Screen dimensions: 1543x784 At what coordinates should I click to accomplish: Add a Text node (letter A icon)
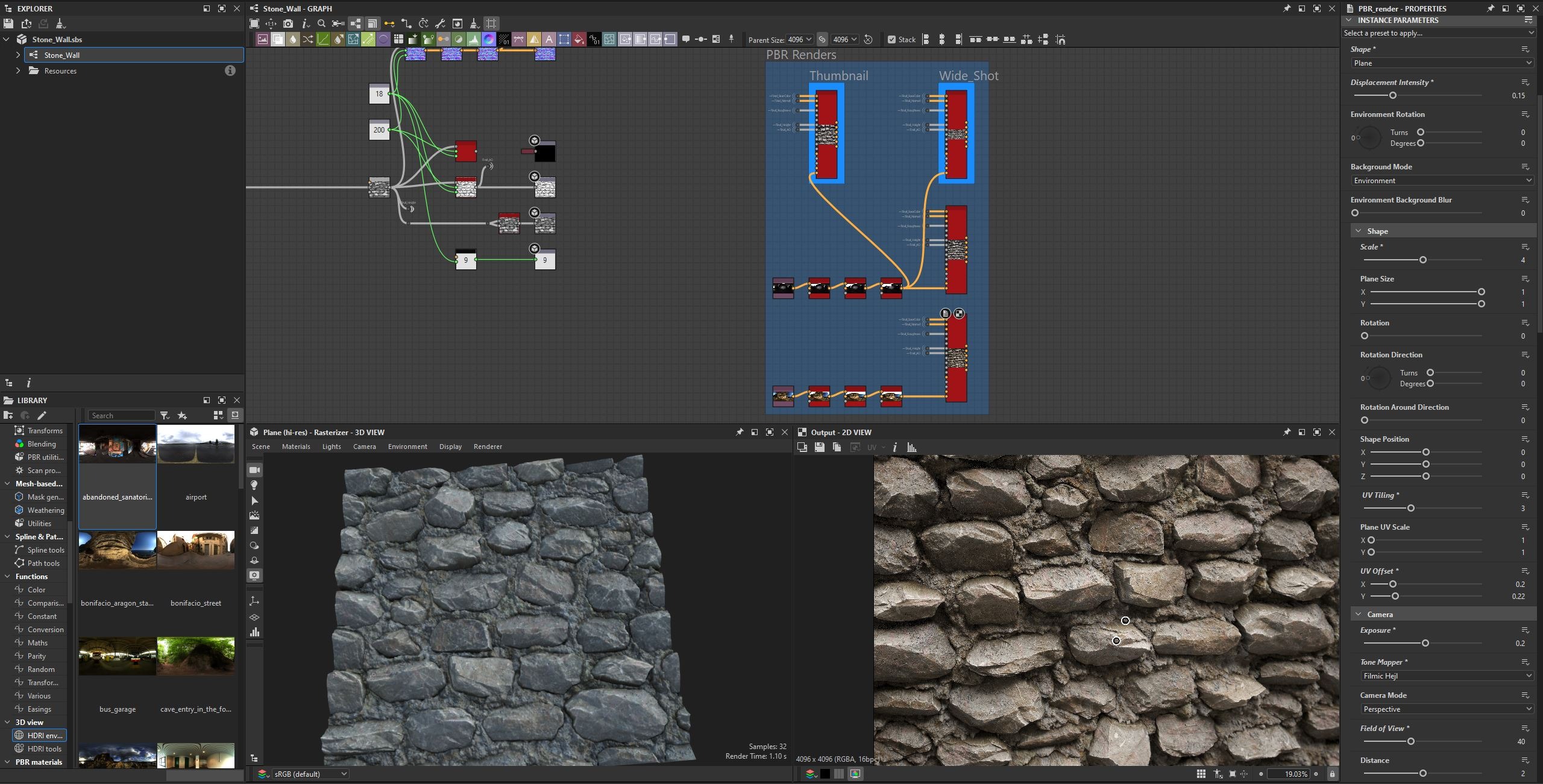coord(549,39)
